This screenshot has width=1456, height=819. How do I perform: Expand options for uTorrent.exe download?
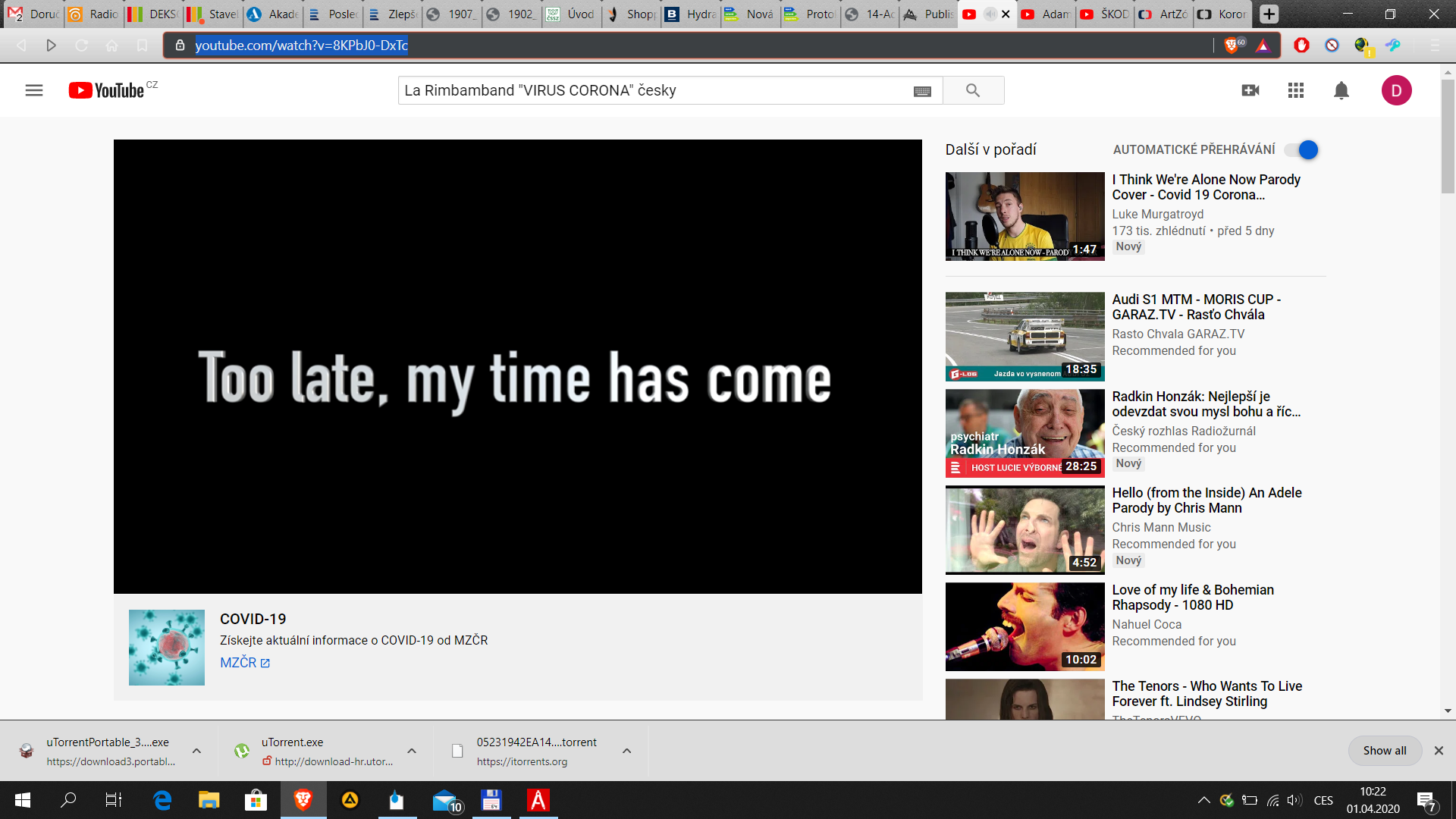pyautogui.click(x=412, y=751)
